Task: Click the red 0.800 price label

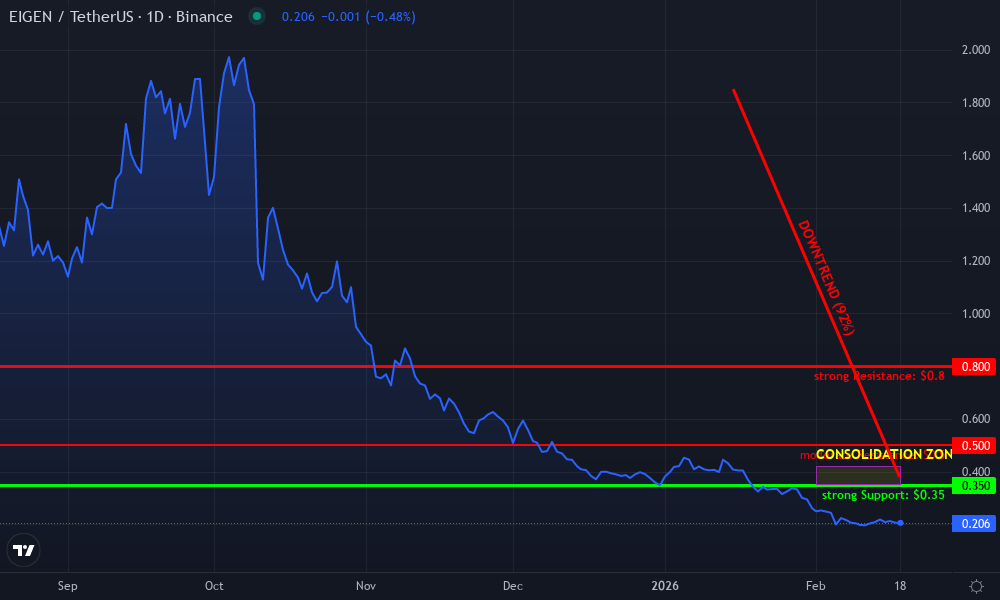Action: pos(973,366)
